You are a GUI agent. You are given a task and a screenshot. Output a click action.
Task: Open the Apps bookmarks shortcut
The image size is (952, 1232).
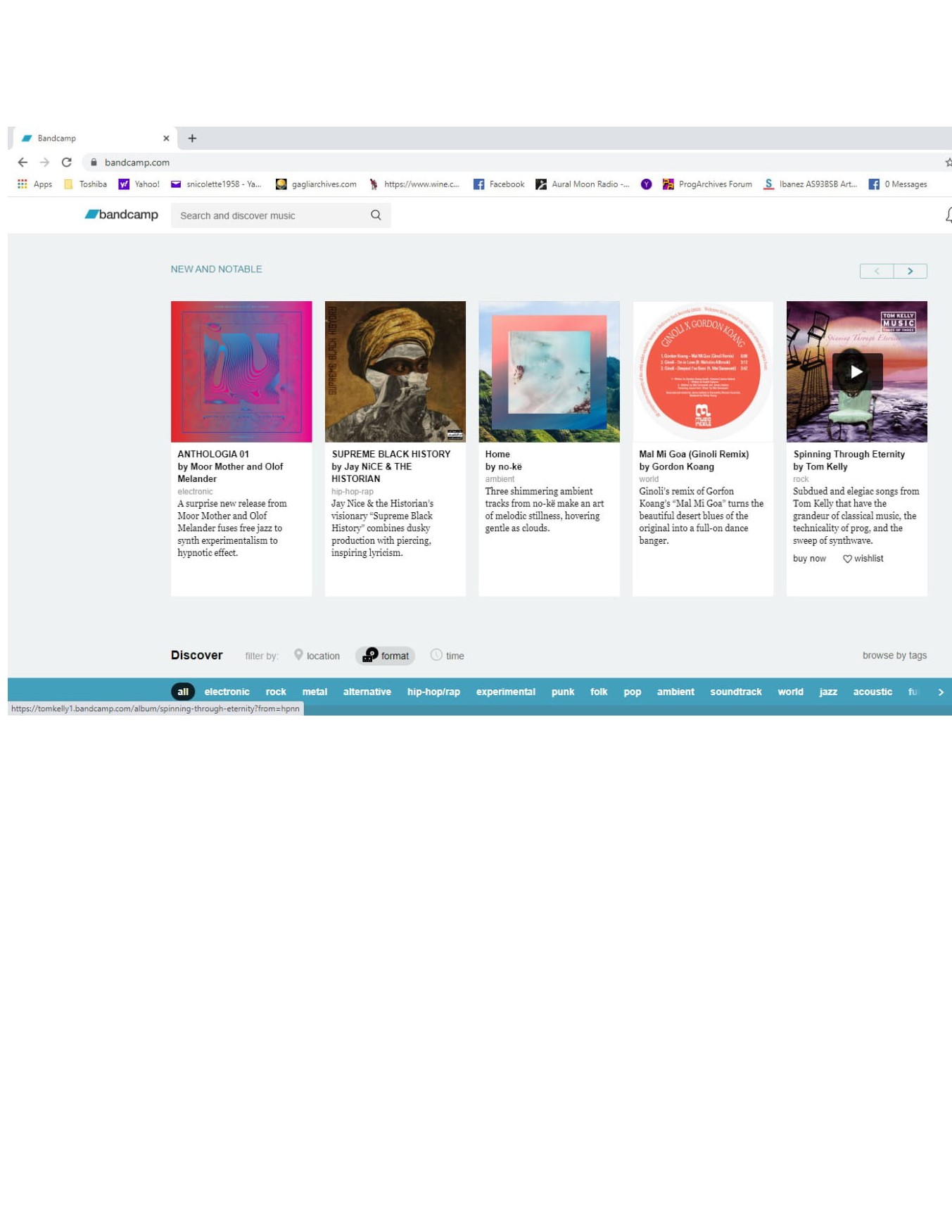[34, 184]
